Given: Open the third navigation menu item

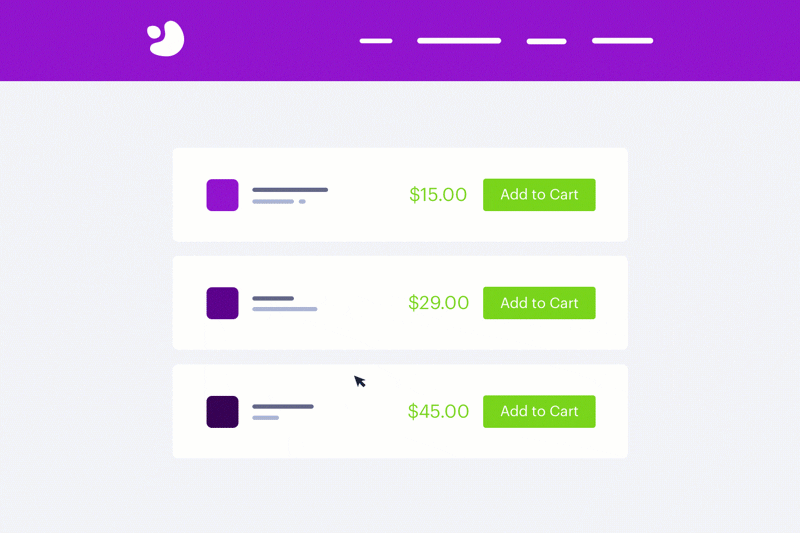Looking at the screenshot, I should [x=546, y=41].
